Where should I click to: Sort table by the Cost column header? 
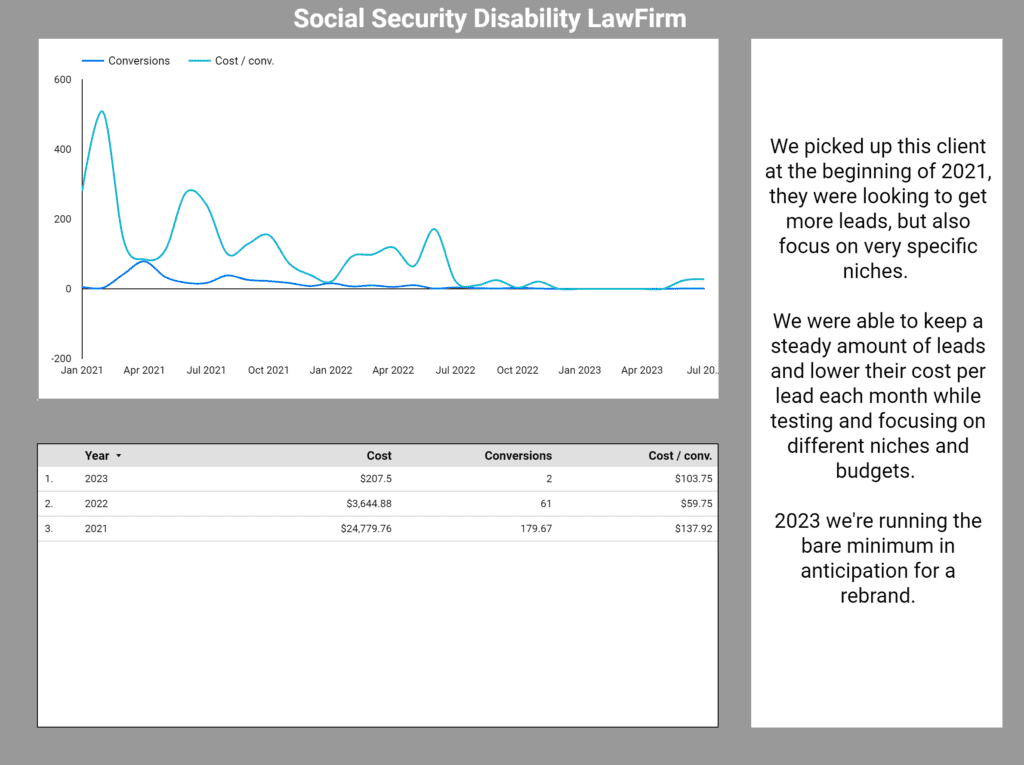tap(379, 456)
